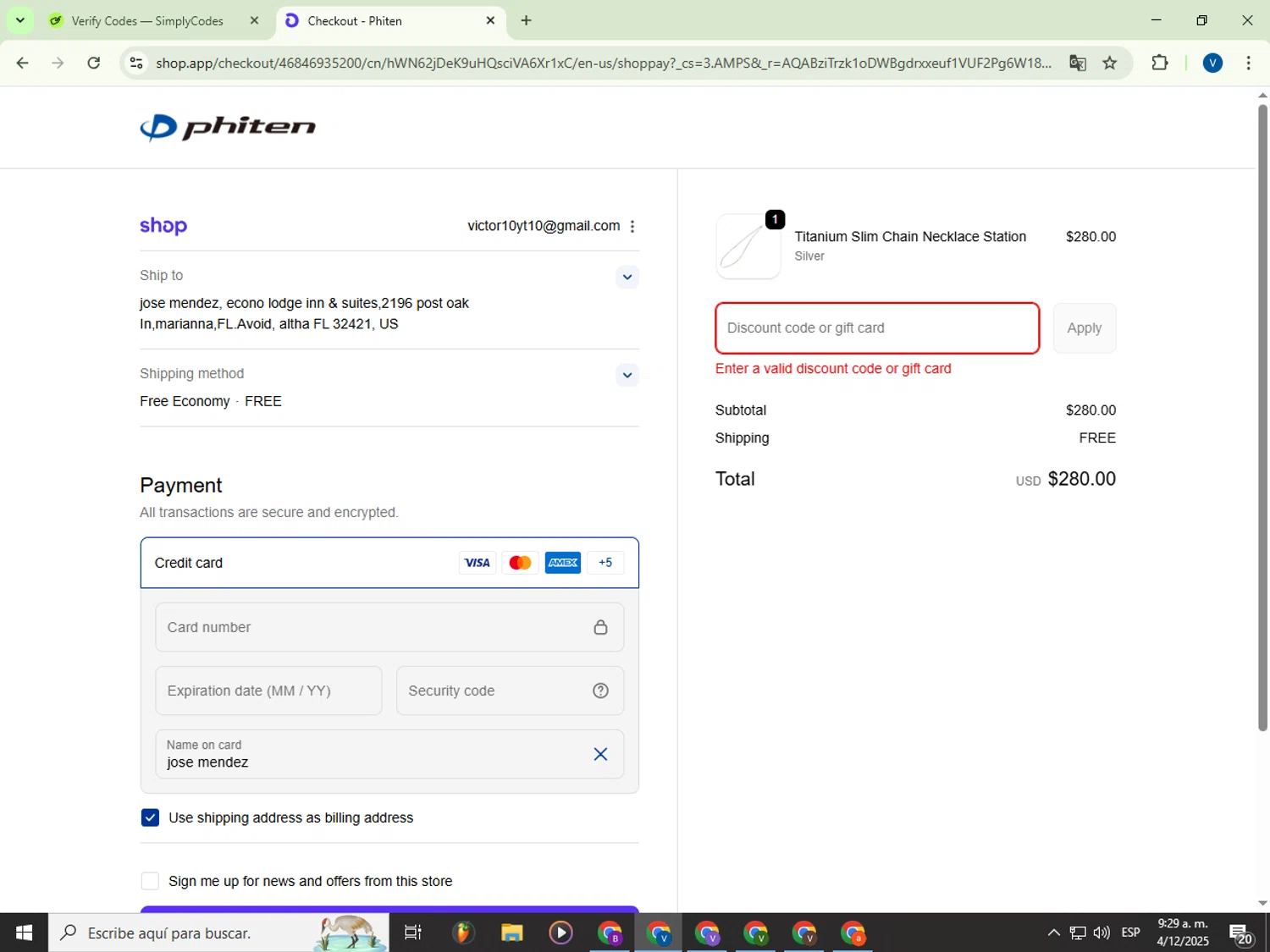Click the Mastercard icon
The image size is (1270, 952).
click(520, 563)
